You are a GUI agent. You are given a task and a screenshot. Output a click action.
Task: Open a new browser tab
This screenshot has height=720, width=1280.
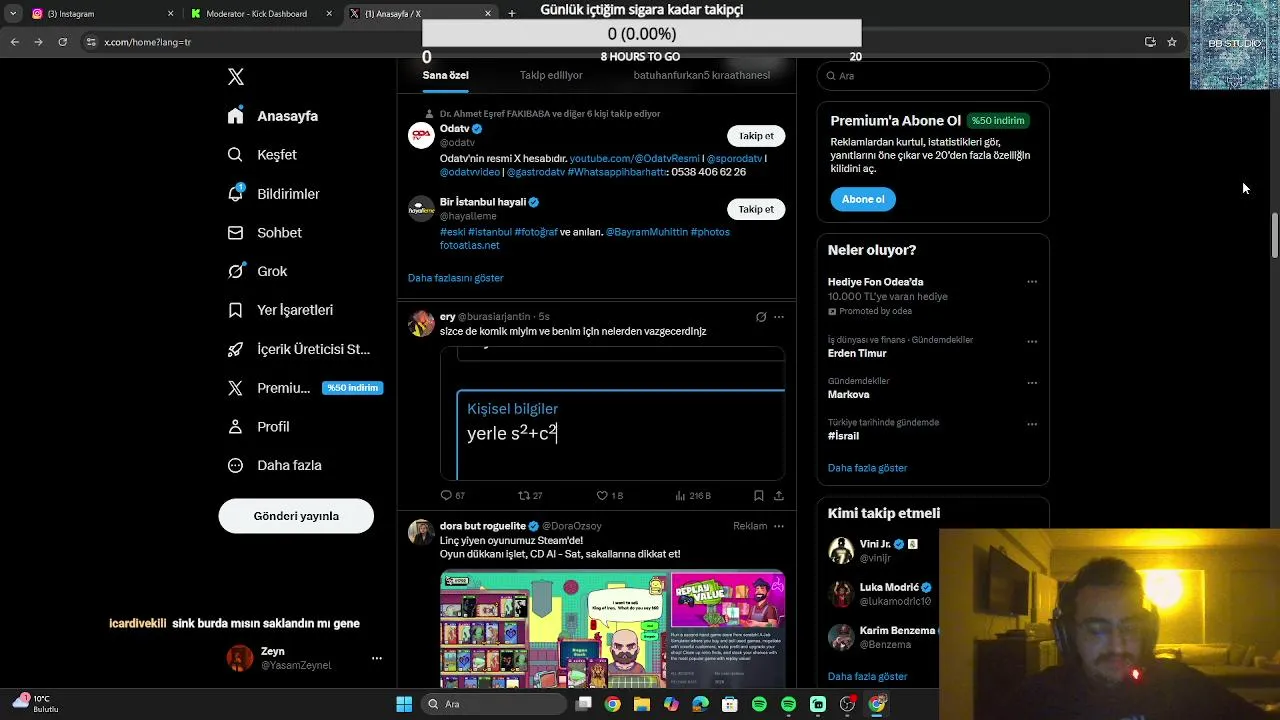[x=512, y=14]
